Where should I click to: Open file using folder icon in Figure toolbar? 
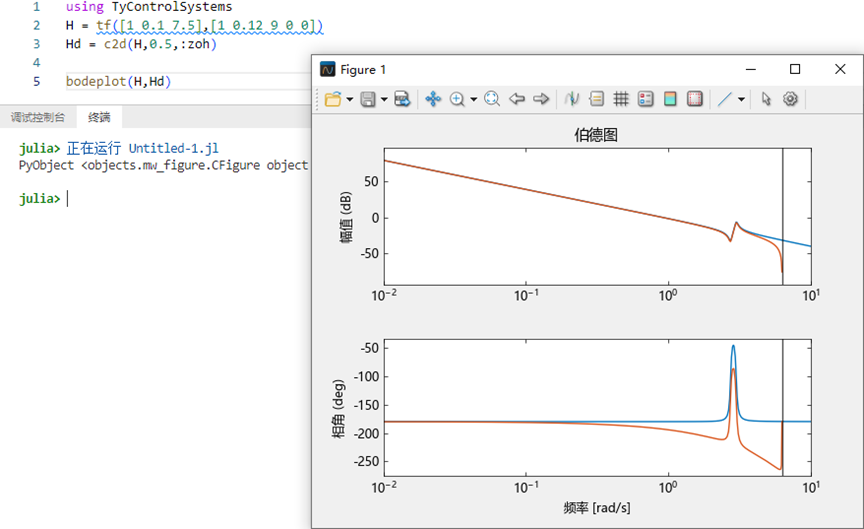[x=332, y=99]
